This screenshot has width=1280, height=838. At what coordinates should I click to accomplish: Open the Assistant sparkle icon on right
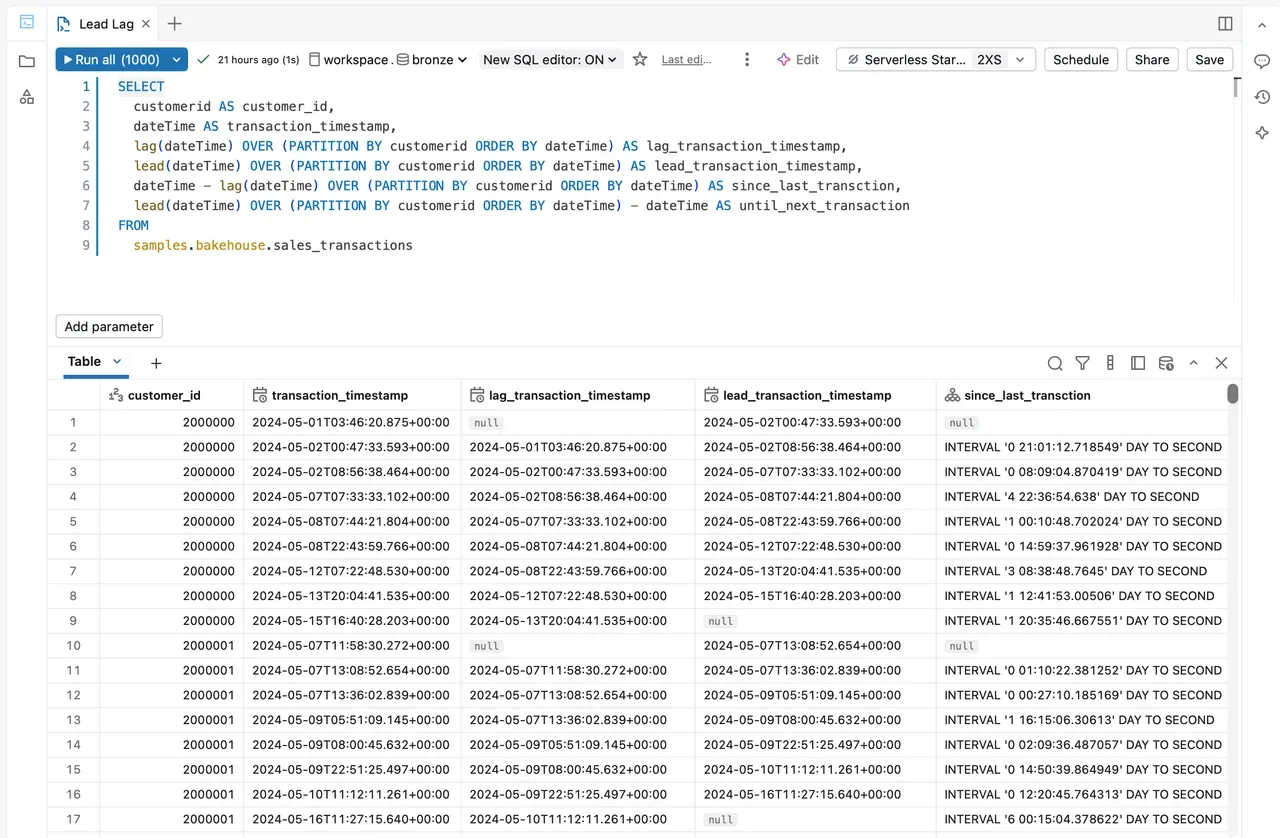tap(1262, 133)
